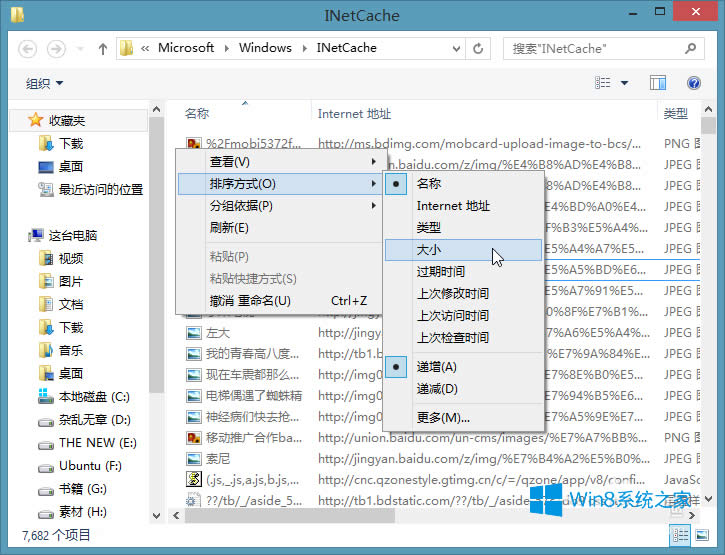Change view layout icon in toolbar
Viewport: 725px width, 555px height.
click(x=602, y=83)
